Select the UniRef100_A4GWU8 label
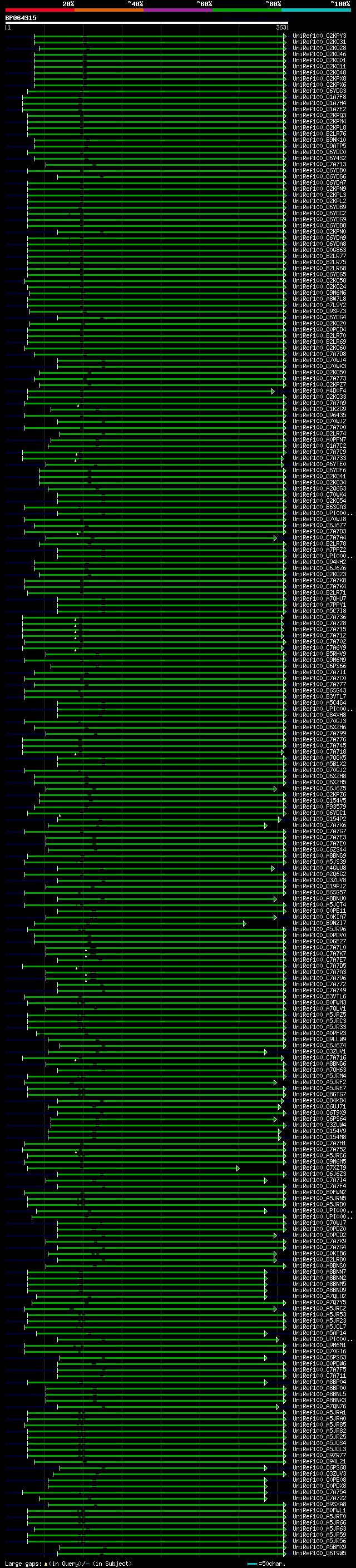The height and width of the screenshot is (1568, 356). coord(319,868)
